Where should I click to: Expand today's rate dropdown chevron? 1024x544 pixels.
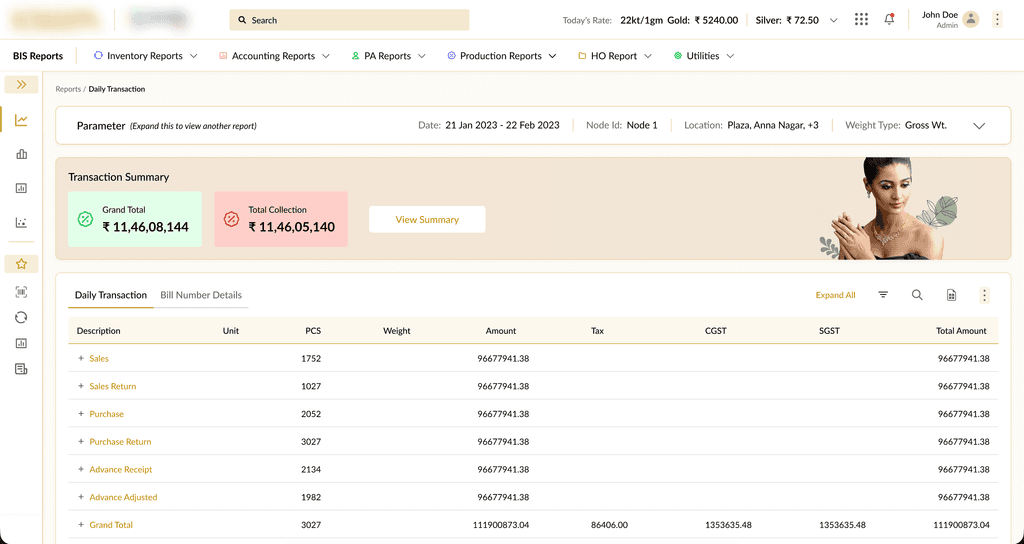(x=833, y=20)
